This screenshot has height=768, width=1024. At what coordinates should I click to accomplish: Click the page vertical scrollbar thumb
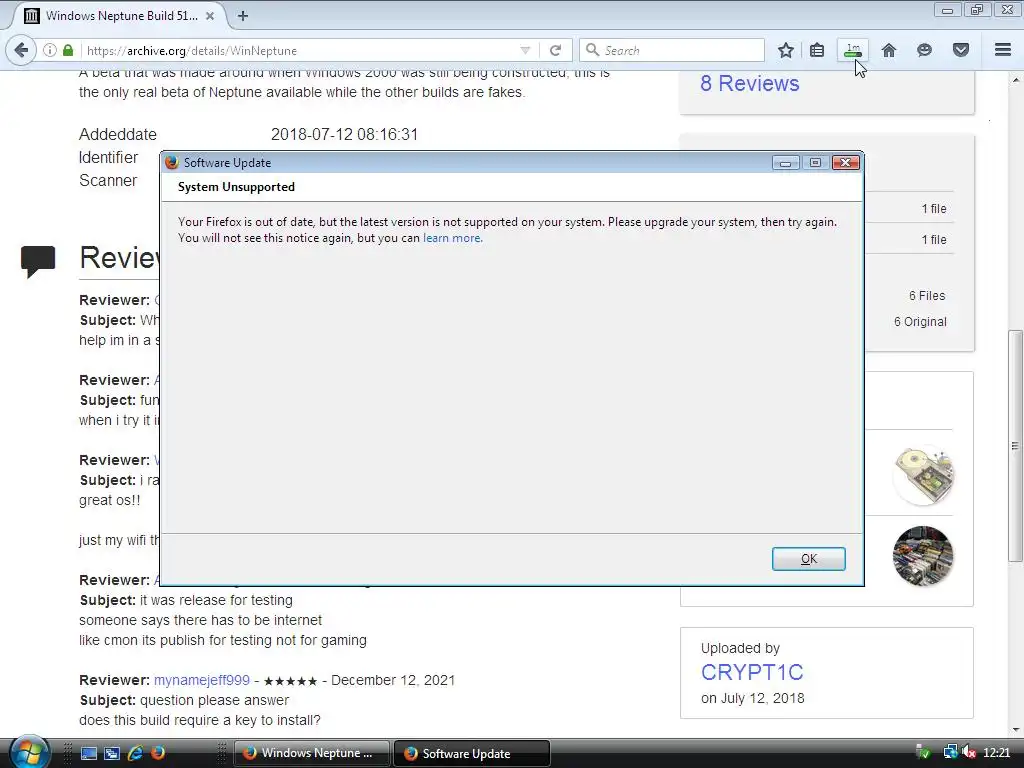[1015, 446]
